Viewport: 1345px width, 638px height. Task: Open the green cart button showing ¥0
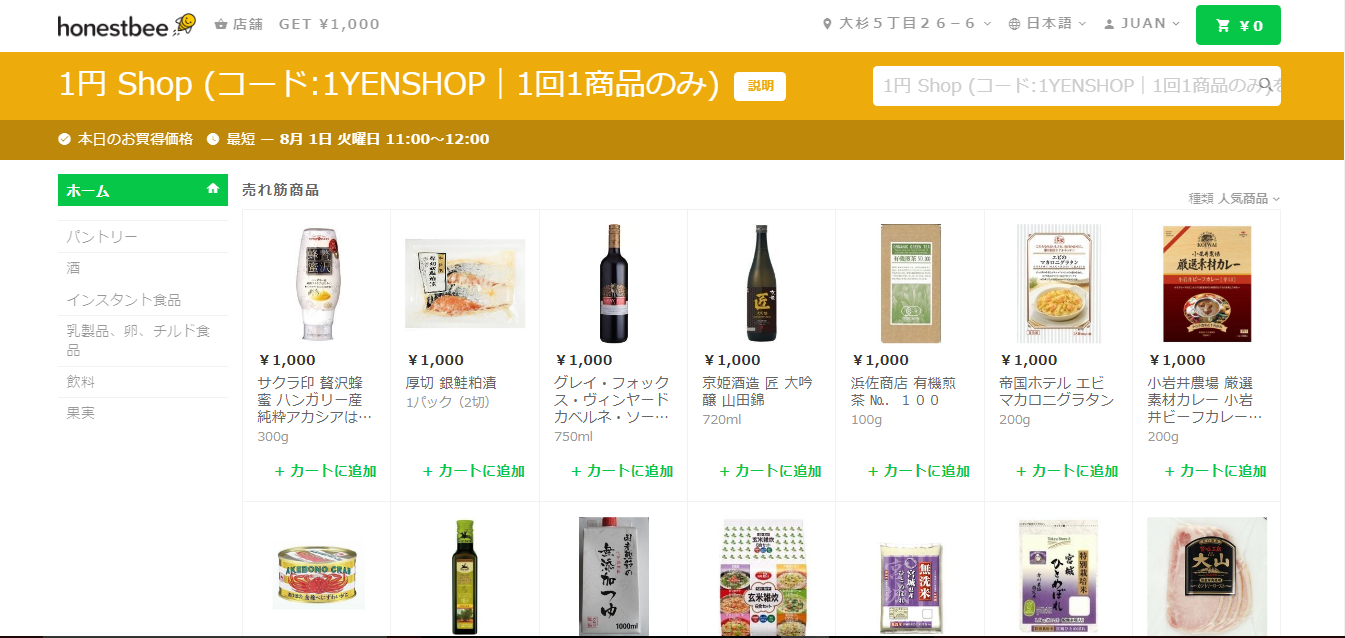point(1238,26)
